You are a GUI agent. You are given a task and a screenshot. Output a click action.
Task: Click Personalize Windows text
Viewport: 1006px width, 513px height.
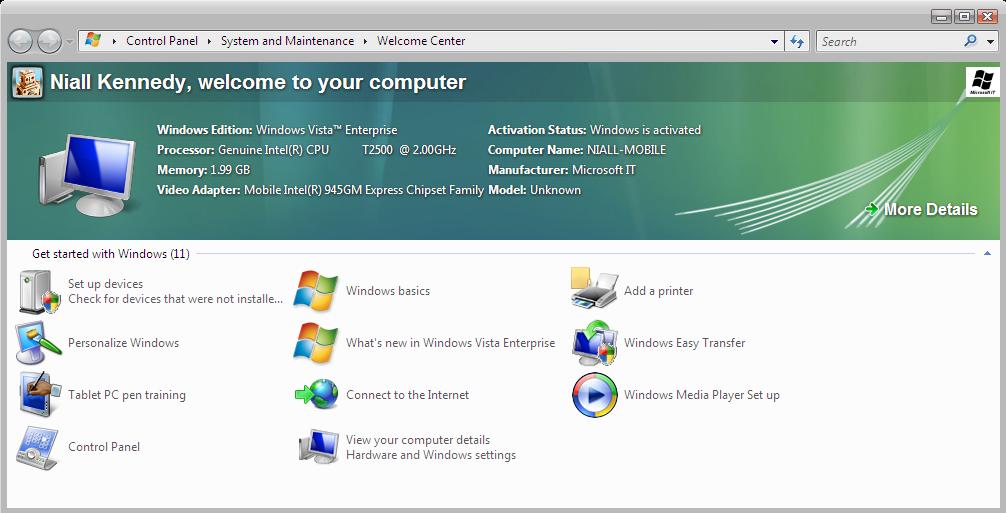coord(123,343)
